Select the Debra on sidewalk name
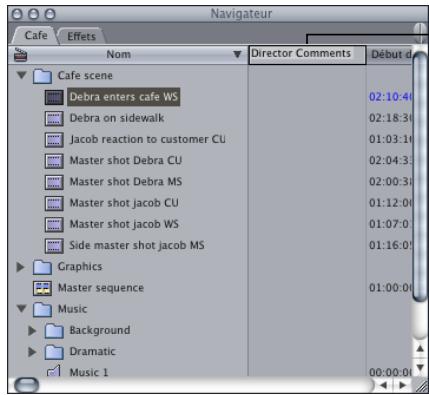 point(117,118)
